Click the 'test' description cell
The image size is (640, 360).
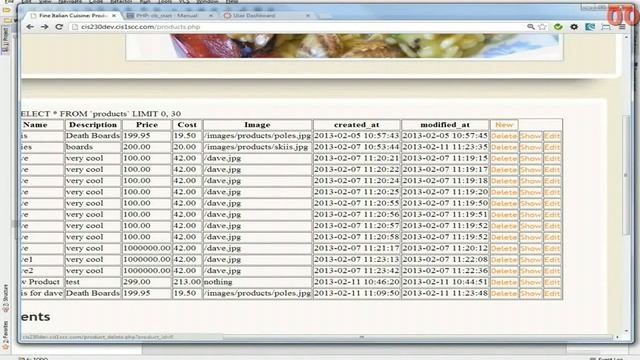(x=93, y=282)
